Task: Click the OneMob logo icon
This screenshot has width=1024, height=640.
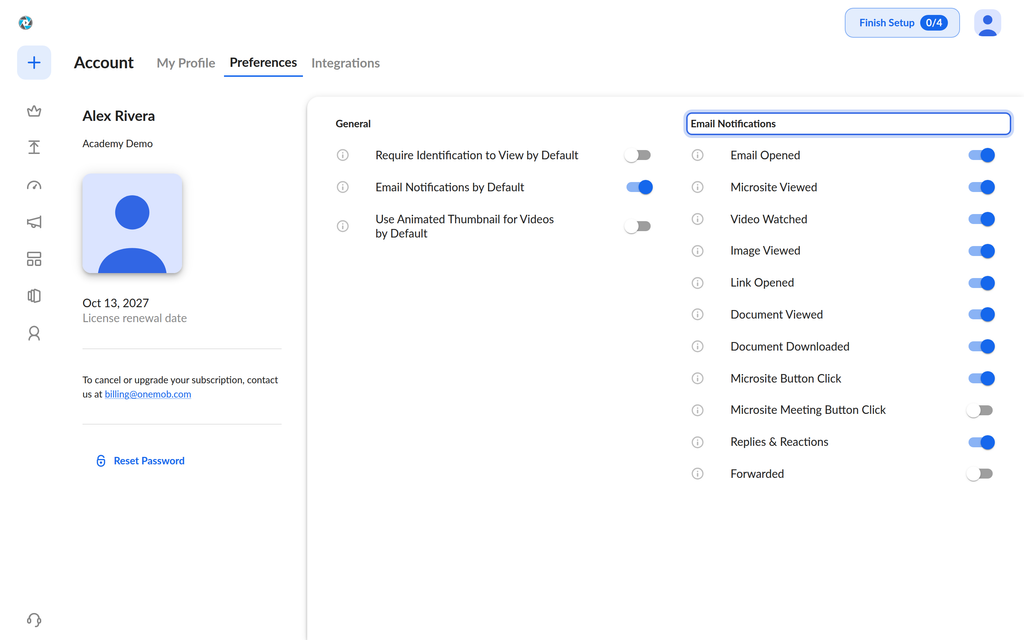Action: pos(25,23)
